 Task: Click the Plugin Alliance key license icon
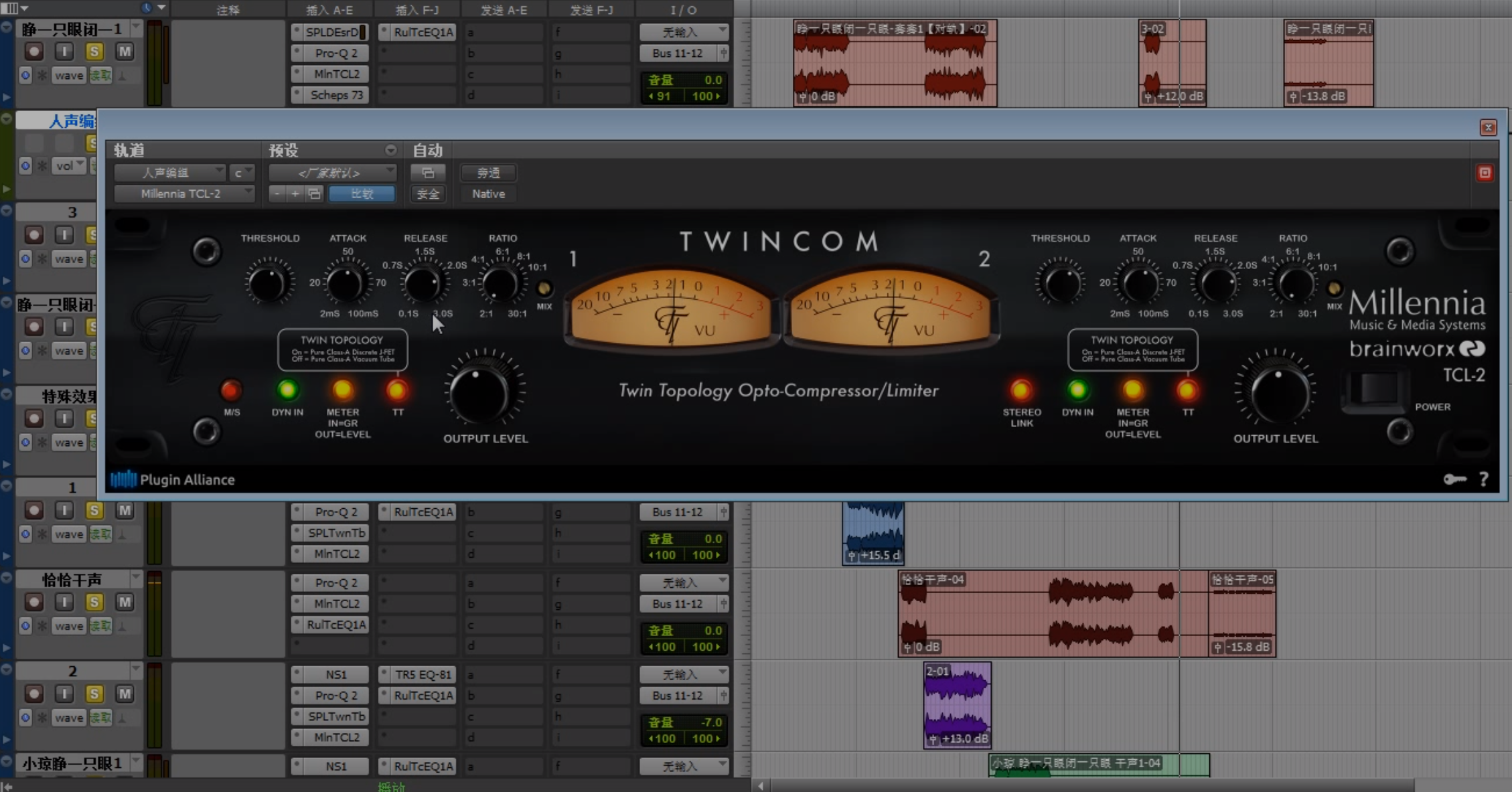pos(1454,479)
